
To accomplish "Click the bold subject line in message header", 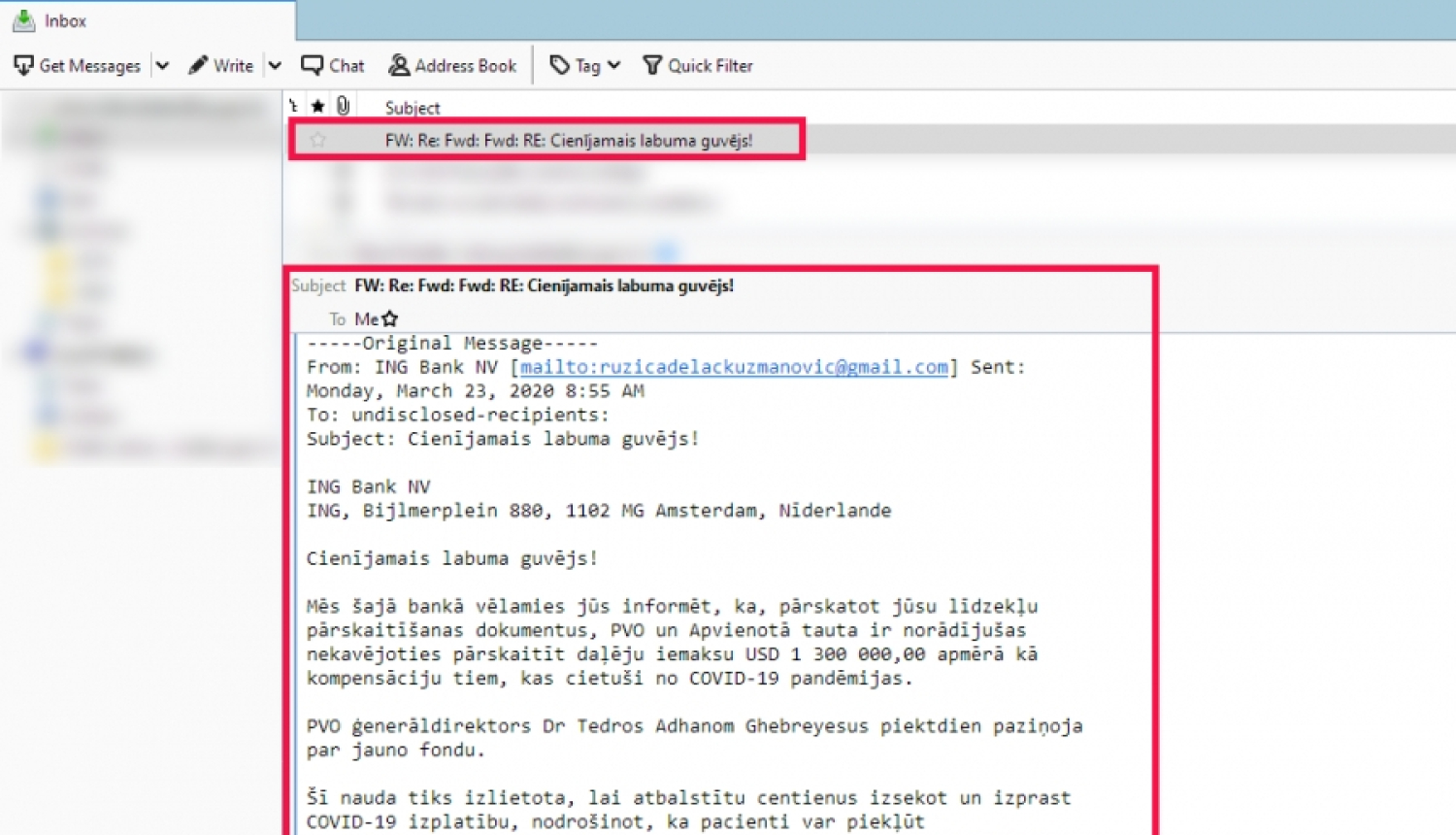I will click(x=544, y=285).
